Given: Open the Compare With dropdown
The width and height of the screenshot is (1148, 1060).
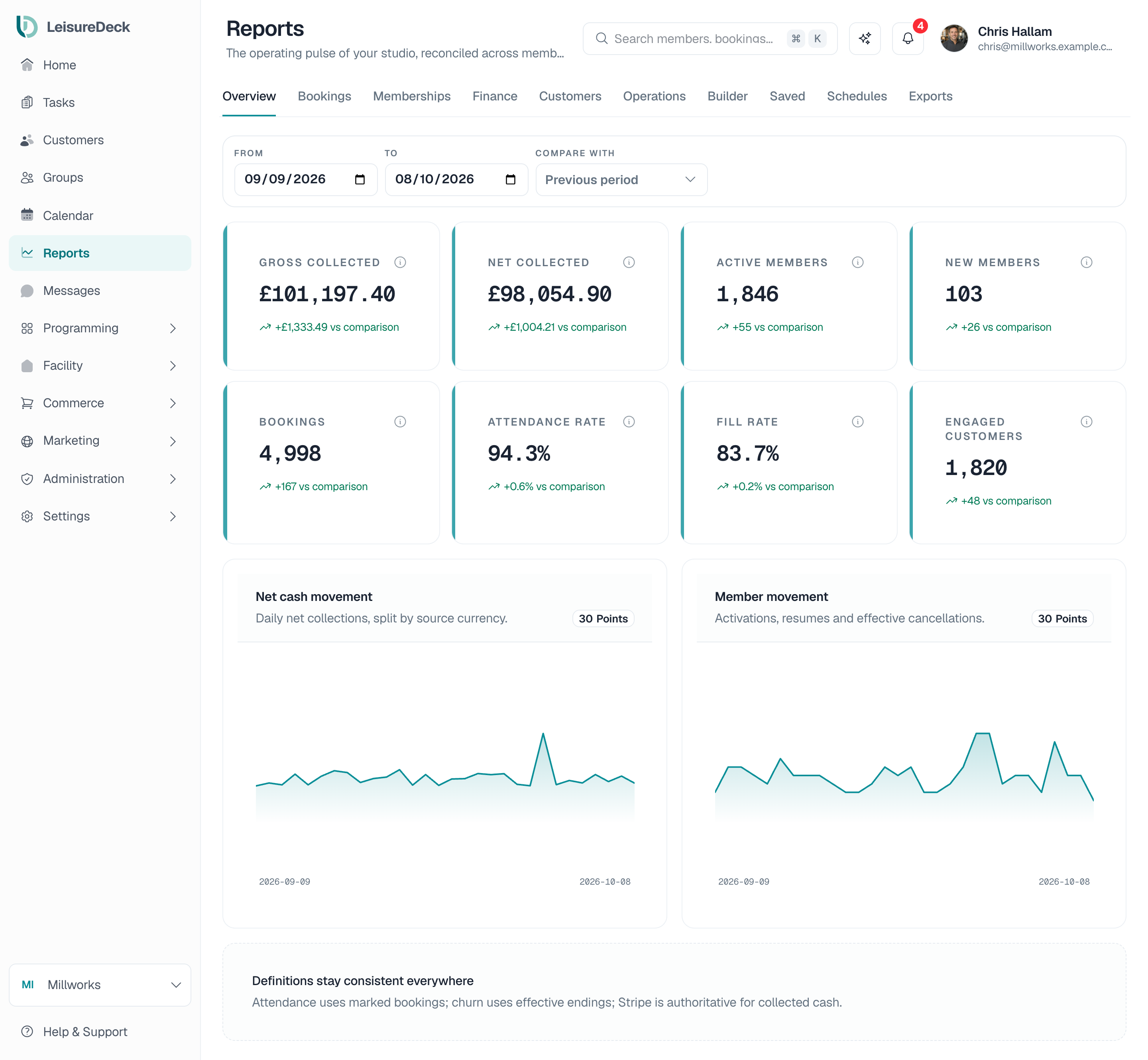Looking at the screenshot, I should [x=621, y=180].
